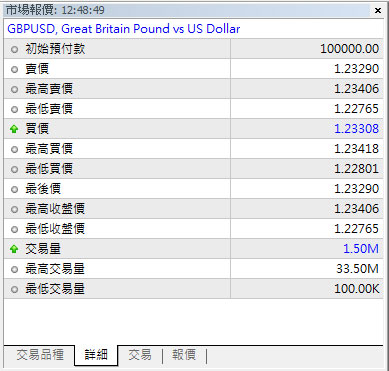The width and height of the screenshot is (389, 371).
Task: Click the 最低交易量 value 100.00K
Action: tap(357, 289)
